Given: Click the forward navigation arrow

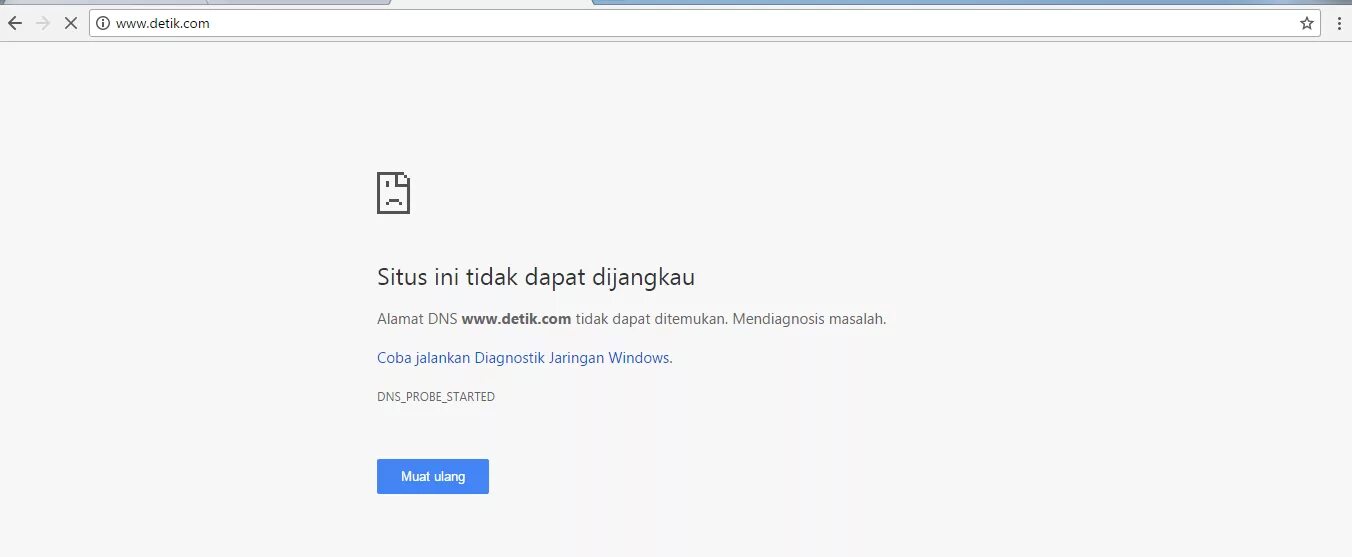Looking at the screenshot, I should point(43,23).
